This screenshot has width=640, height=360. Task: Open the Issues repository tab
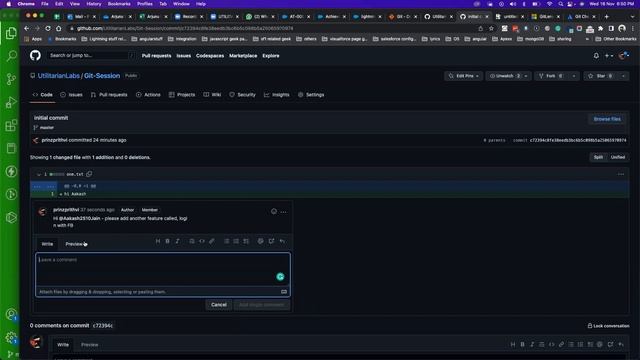[x=71, y=95]
